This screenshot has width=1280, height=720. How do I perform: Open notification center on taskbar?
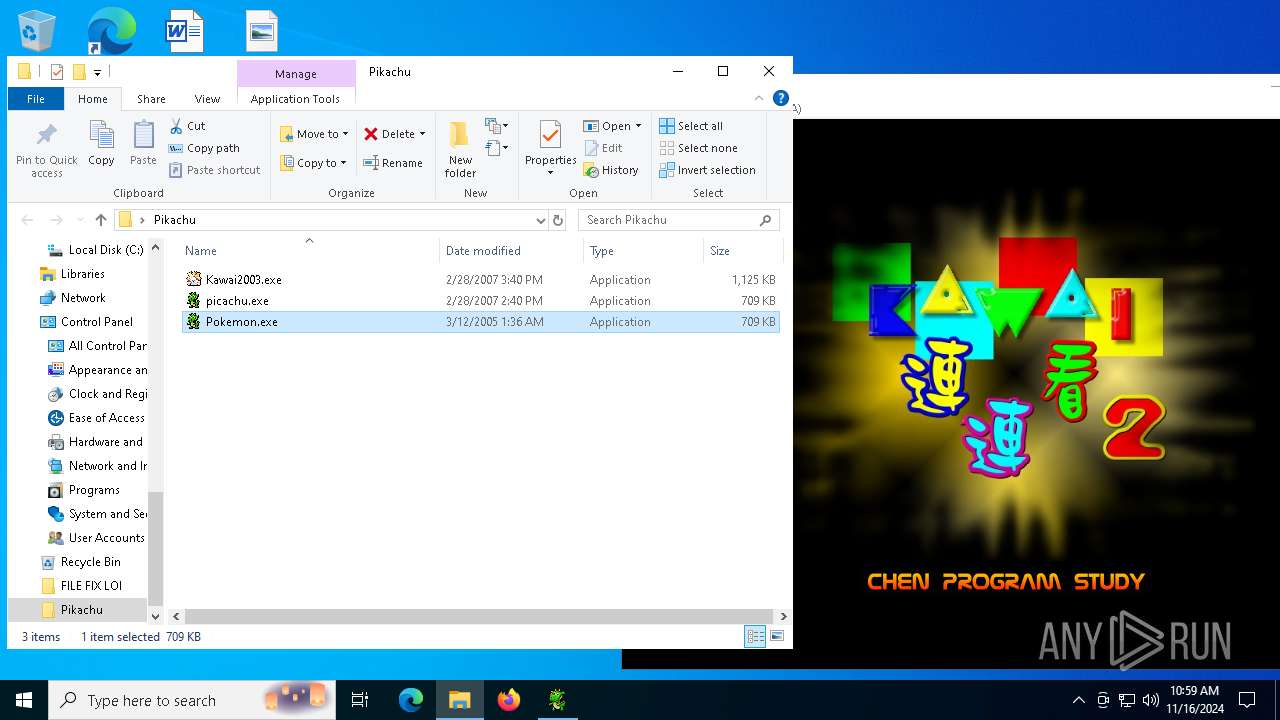(x=1247, y=700)
